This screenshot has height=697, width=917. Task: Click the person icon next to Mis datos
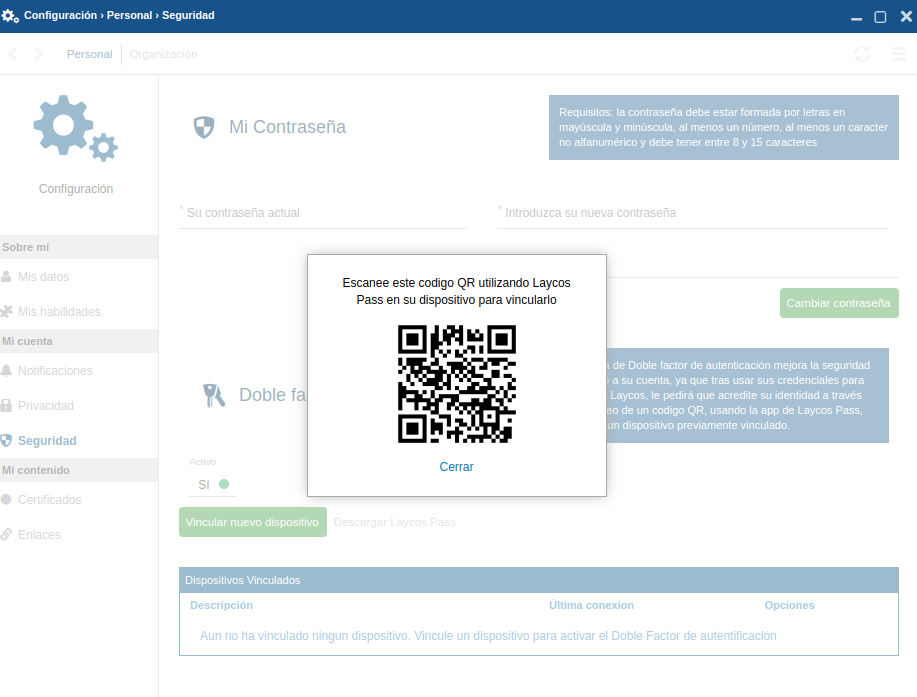click(6, 277)
